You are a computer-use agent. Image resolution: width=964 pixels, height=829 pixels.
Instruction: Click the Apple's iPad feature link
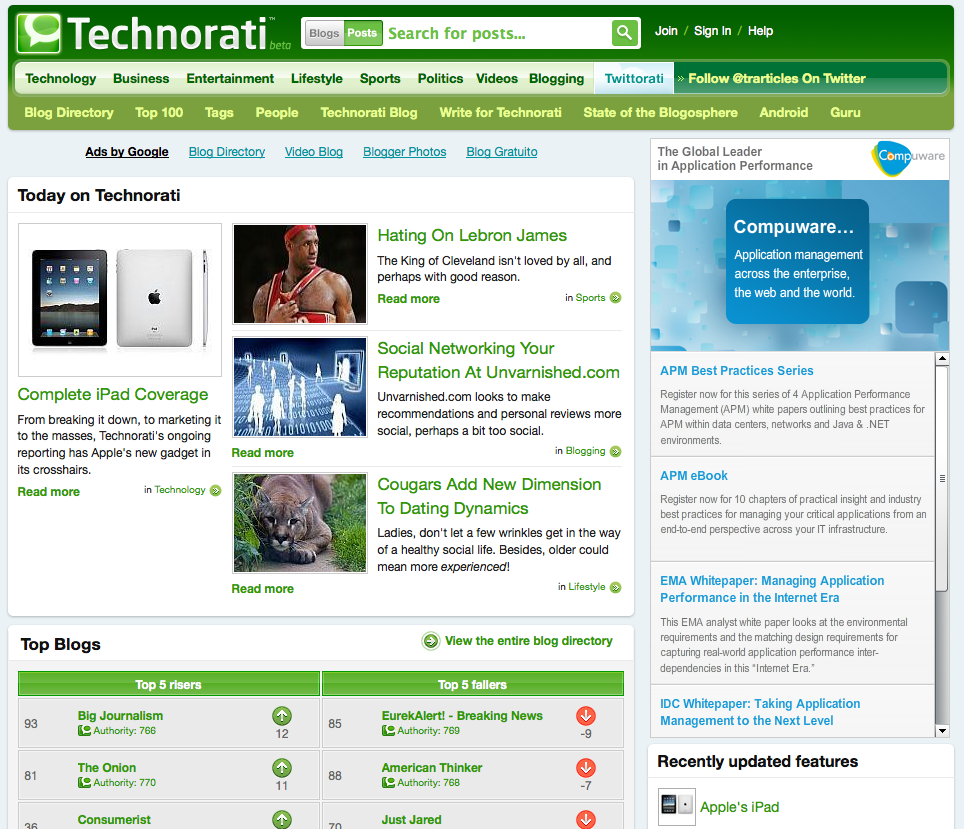pyautogui.click(x=740, y=807)
